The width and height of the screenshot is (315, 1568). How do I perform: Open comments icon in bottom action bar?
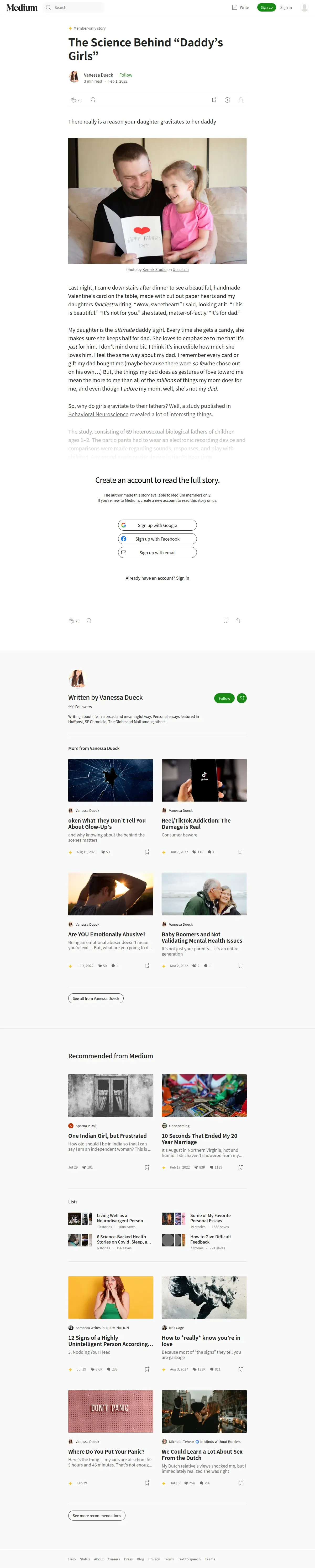point(89,620)
